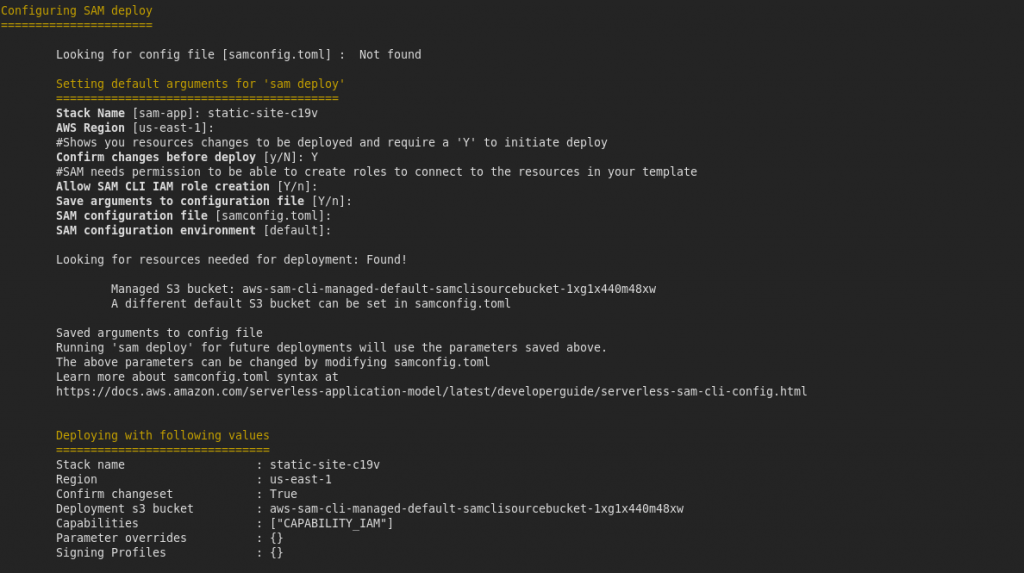Click the Managed S3 bucket name text
The width and height of the screenshot is (1024, 573).
pyautogui.click(x=449, y=289)
